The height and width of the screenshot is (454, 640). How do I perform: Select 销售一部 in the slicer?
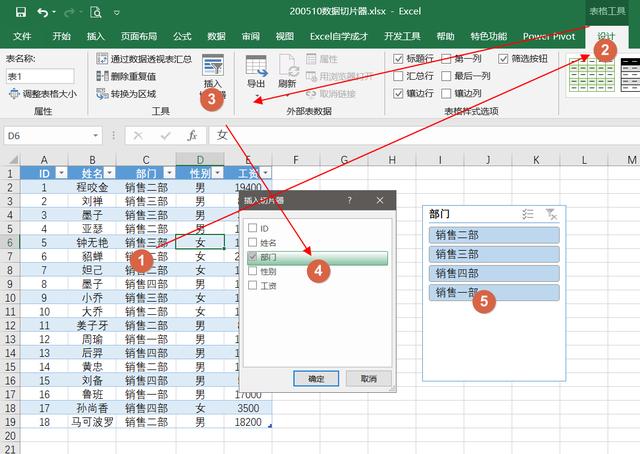coord(494,292)
